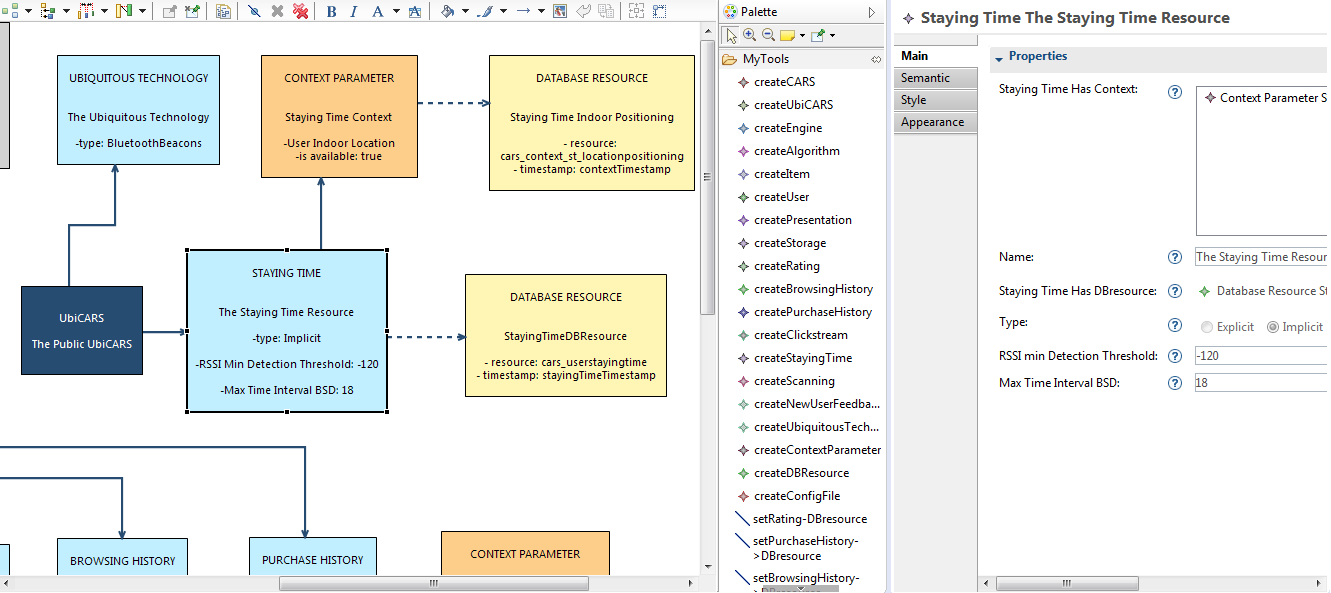The height and width of the screenshot is (593, 1331).
Task: Click the Italic font style icon
Action: [x=353, y=11]
